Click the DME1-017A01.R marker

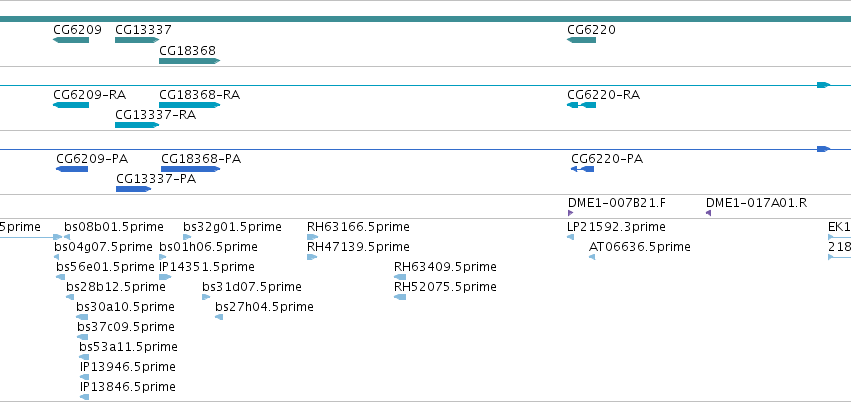pos(708,213)
